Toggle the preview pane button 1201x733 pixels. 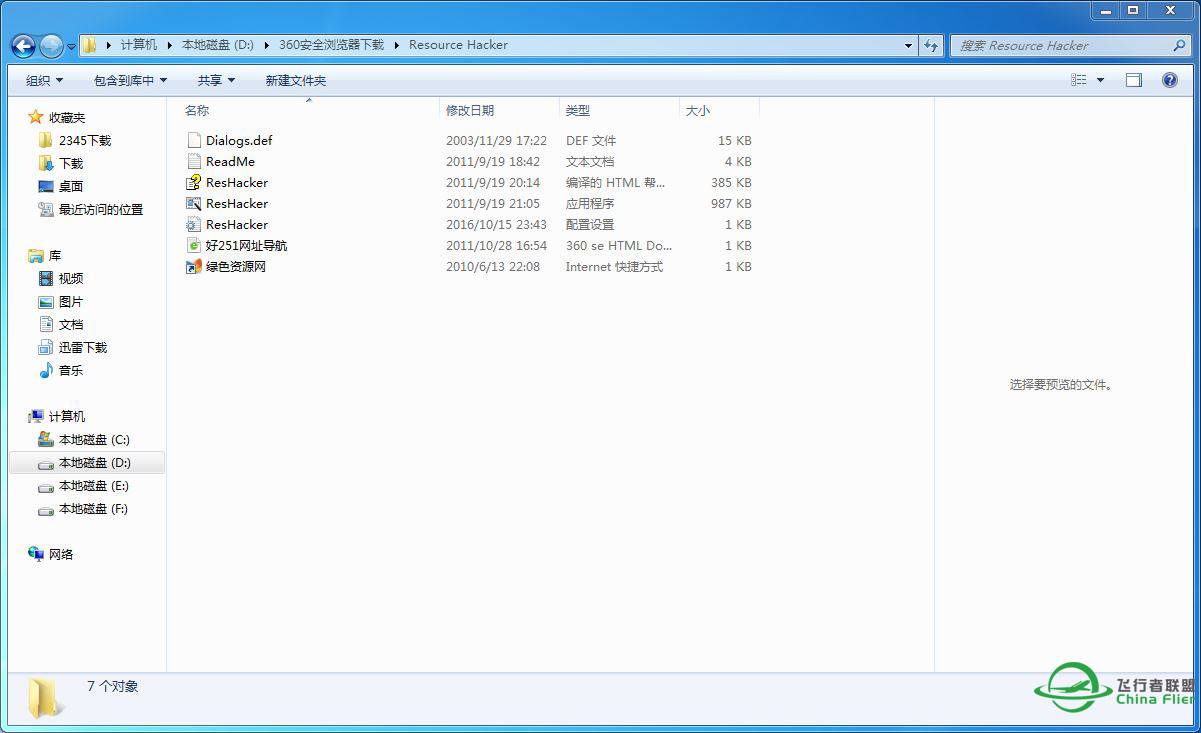pos(1133,80)
